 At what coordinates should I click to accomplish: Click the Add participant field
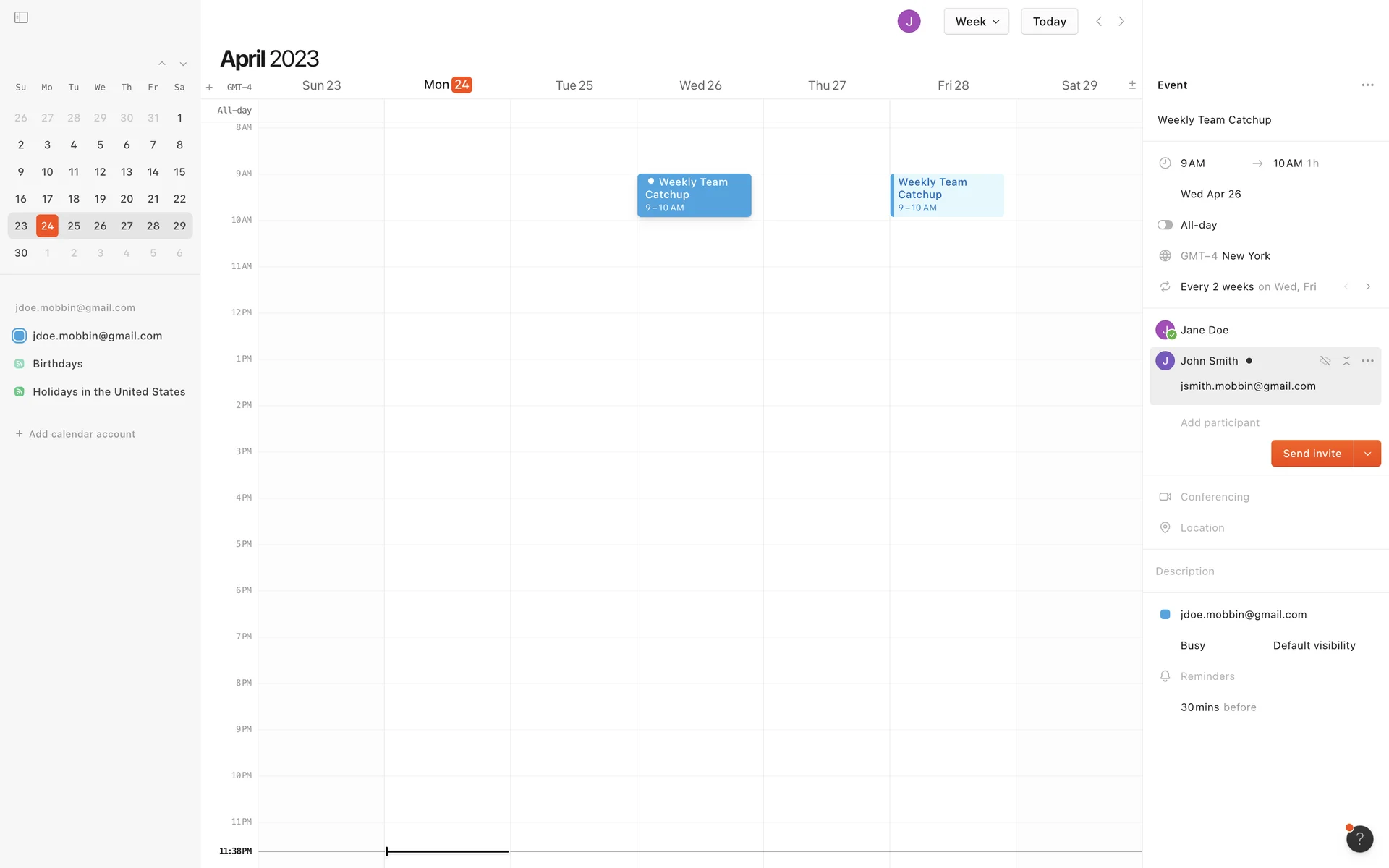[x=1220, y=422]
